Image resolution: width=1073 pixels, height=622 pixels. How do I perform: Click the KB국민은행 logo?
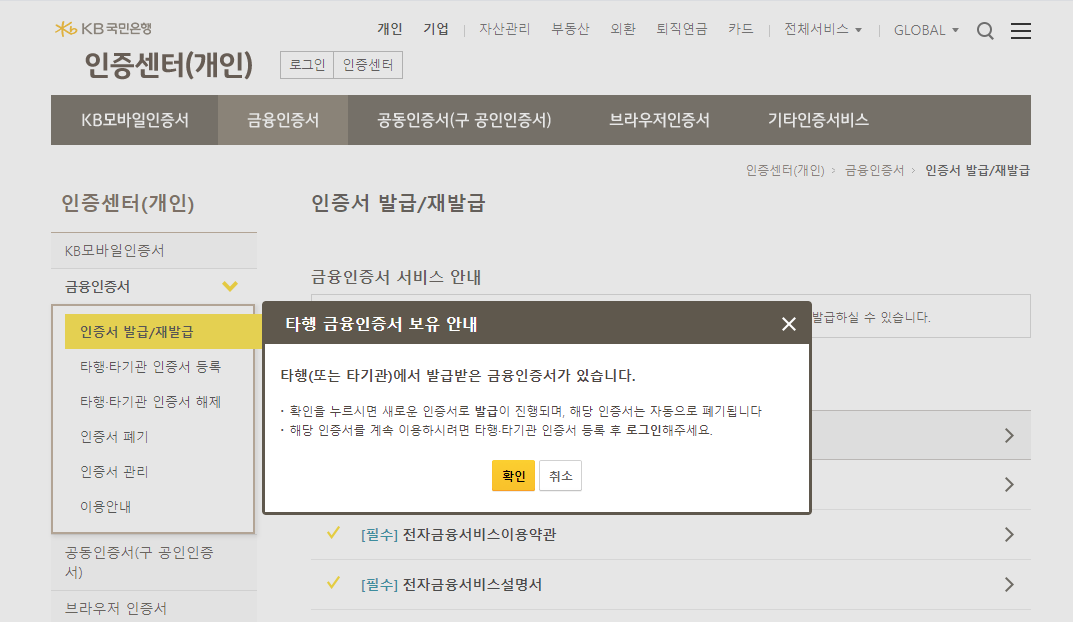103,29
